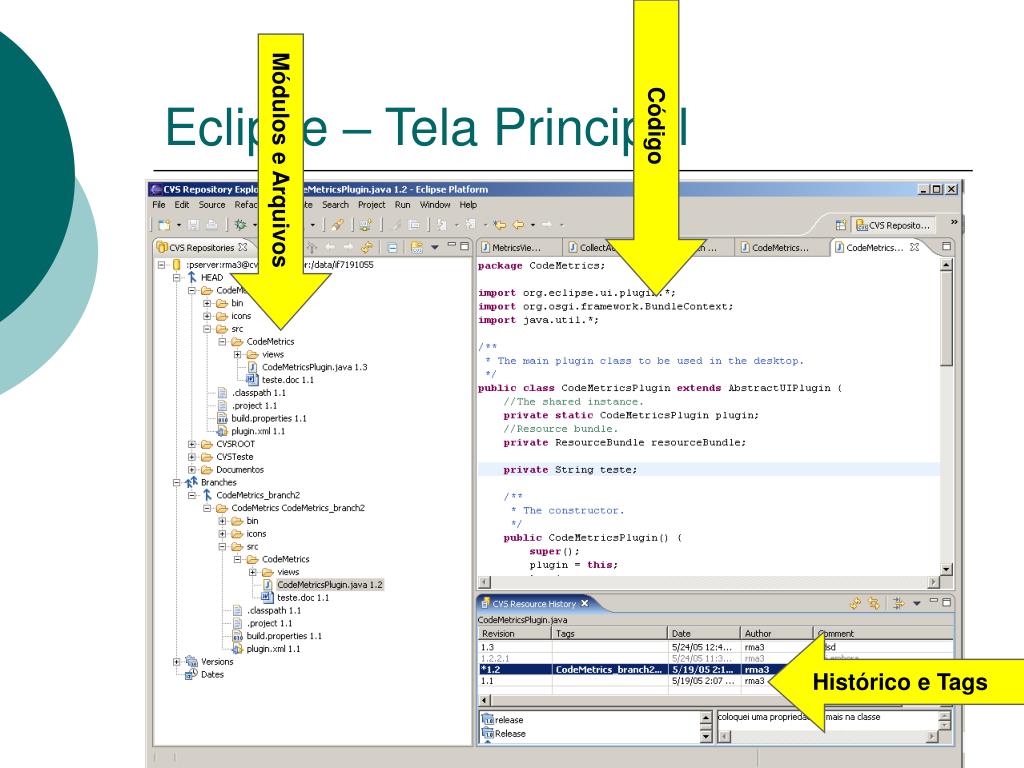Open the New wizard toolbar icon
Viewport: 1024px width, 768px height.
tap(164, 225)
